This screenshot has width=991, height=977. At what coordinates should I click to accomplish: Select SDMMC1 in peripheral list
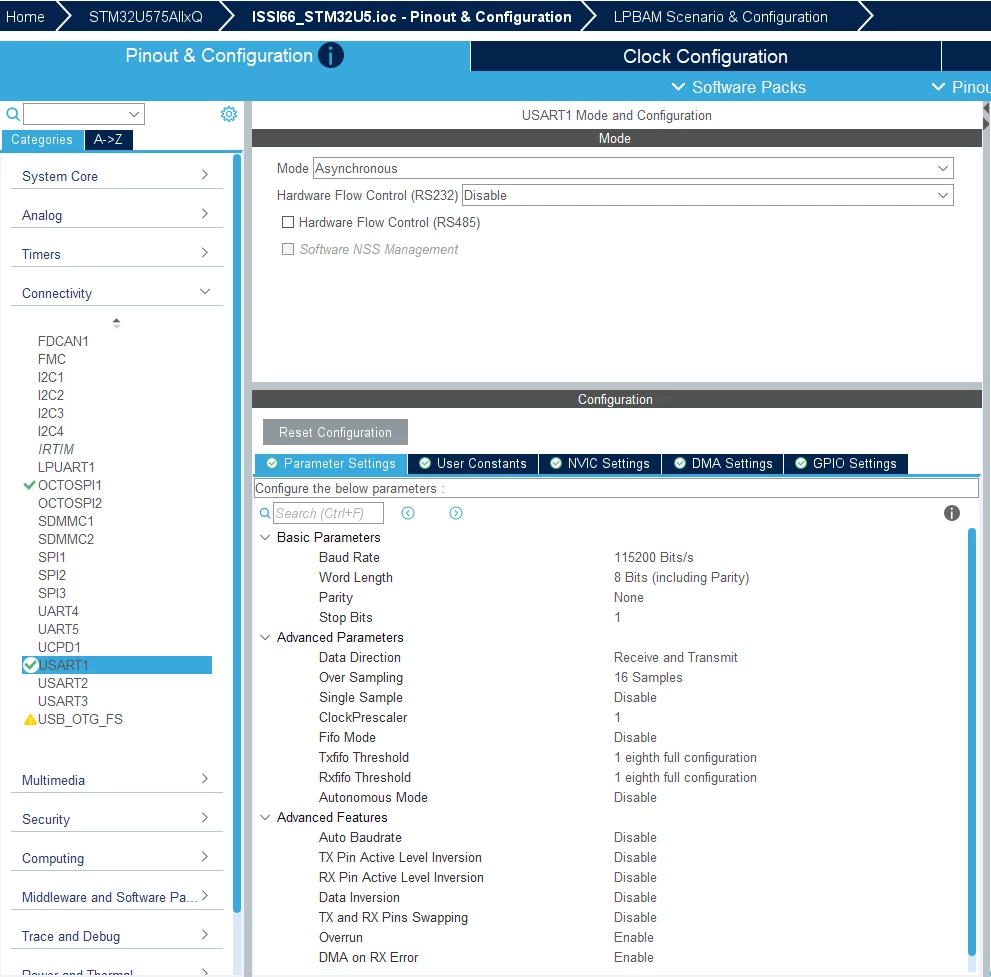click(x=66, y=521)
